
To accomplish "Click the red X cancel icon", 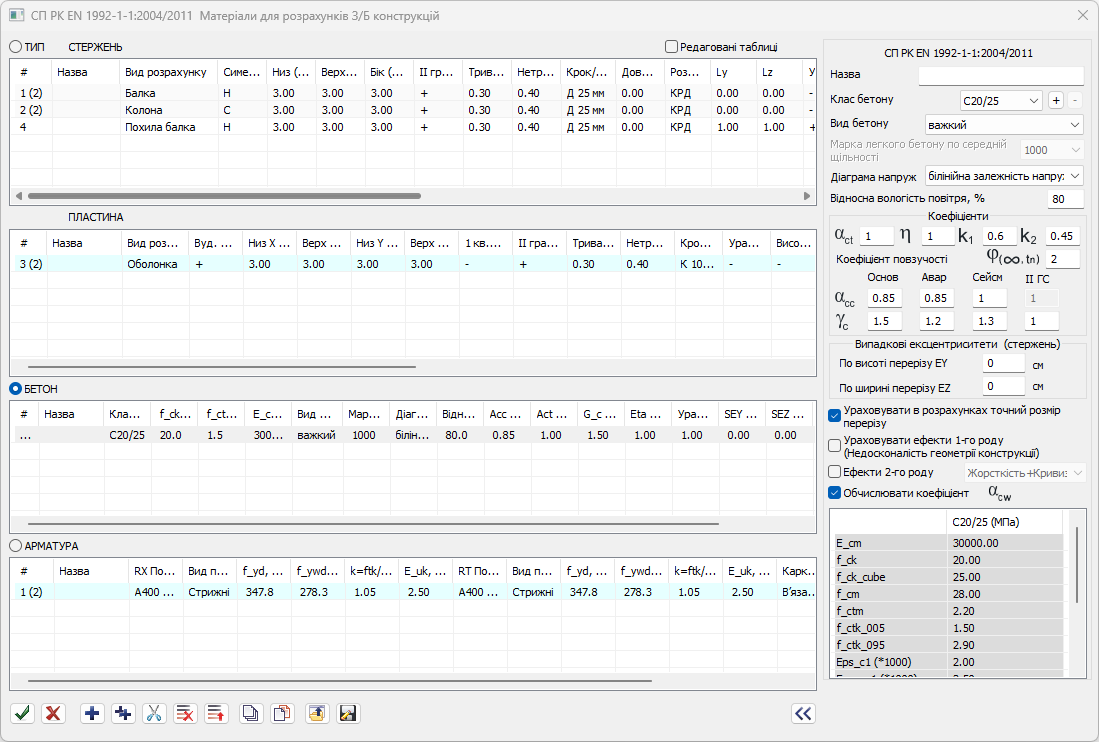I will click(x=54, y=713).
